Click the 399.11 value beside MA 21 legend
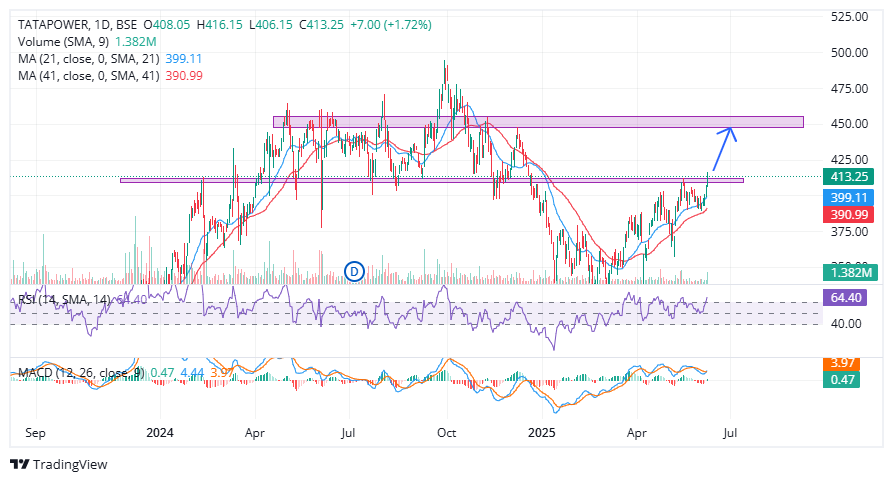This screenshot has width=893, height=482. click(183, 59)
